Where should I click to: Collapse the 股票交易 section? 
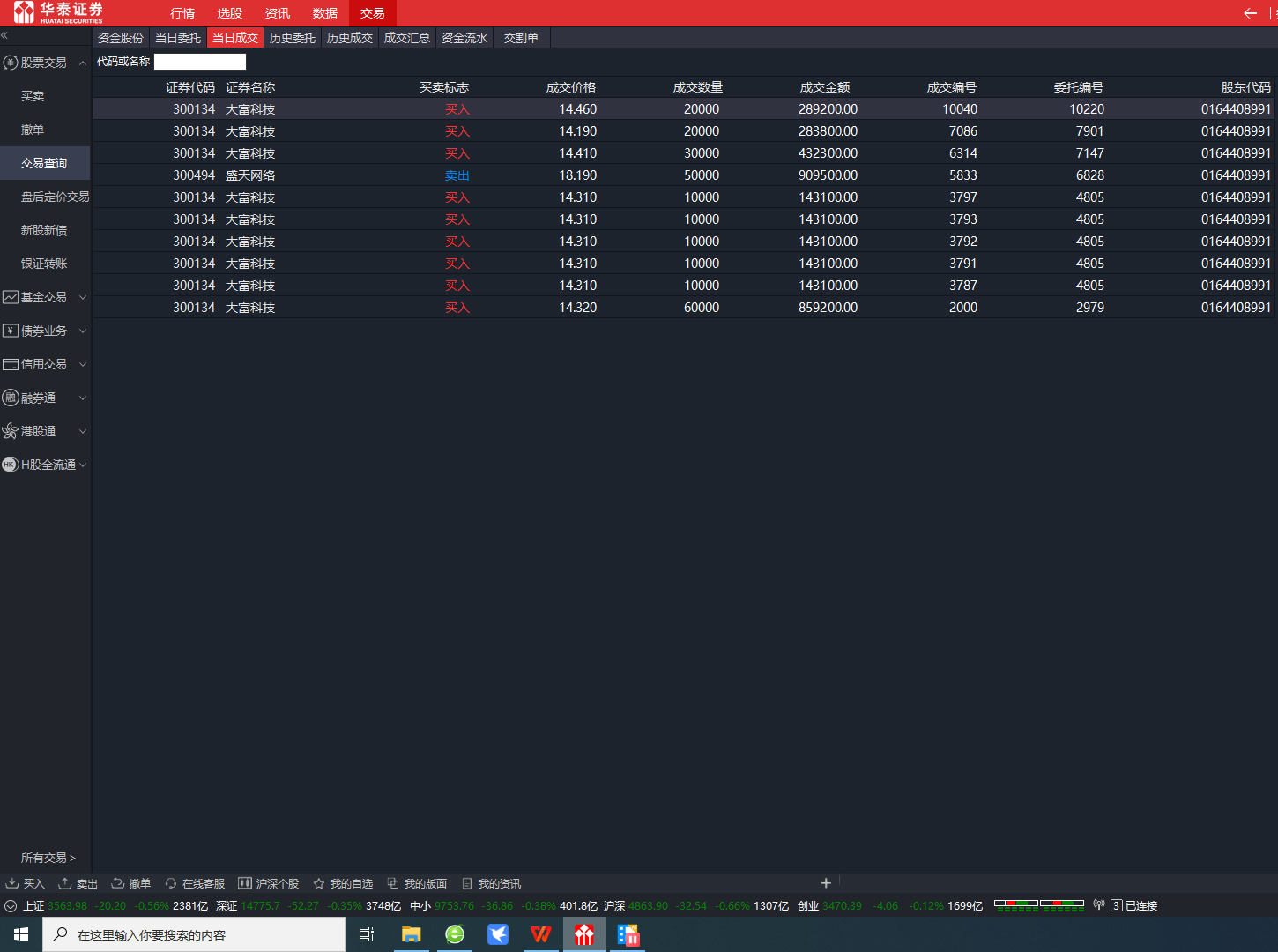coord(83,63)
